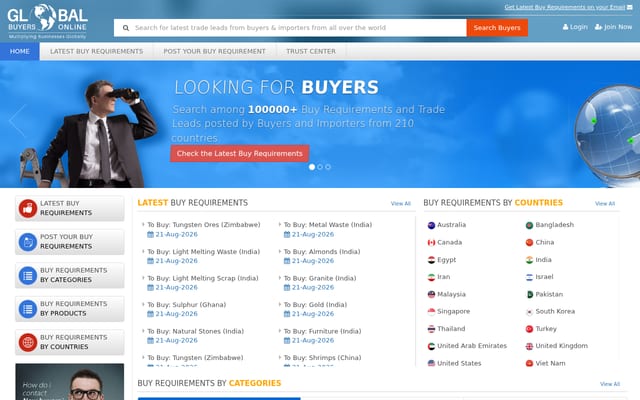This screenshot has width=640, height=400.
Task: Click the Malaysia flag icon
Action: click(x=431, y=294)
